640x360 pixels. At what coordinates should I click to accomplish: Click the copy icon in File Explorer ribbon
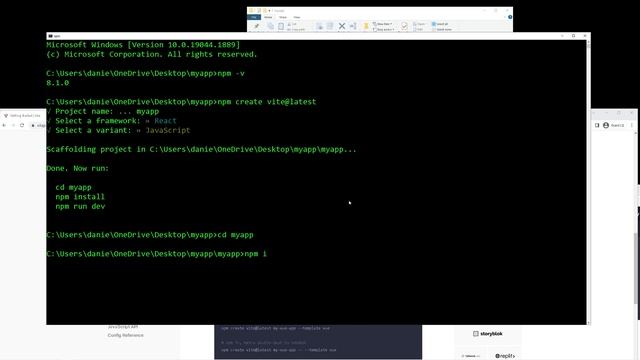tap(270, 26)
